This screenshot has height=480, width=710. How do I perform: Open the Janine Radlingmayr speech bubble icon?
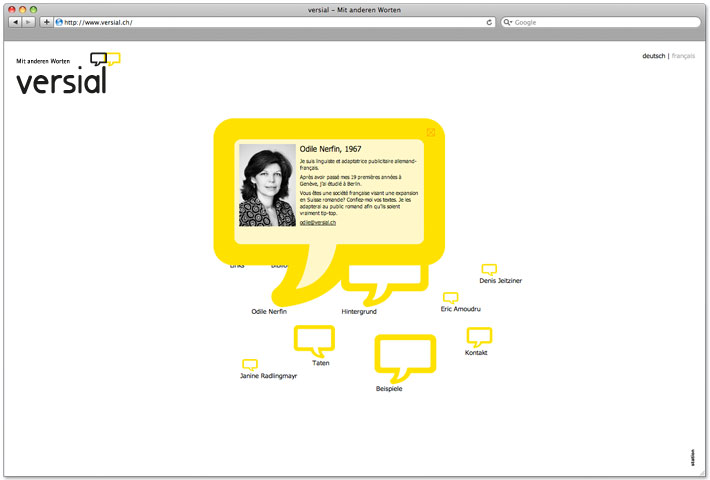point(250,365)
